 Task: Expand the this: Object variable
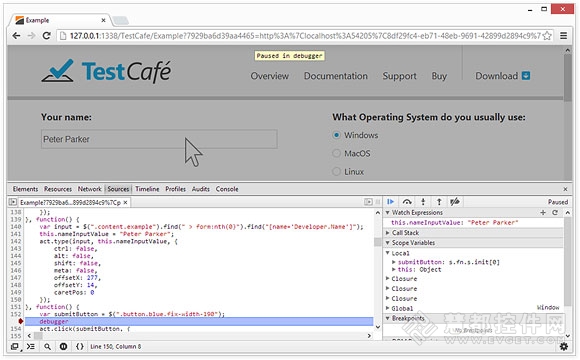tap(394, 269)
